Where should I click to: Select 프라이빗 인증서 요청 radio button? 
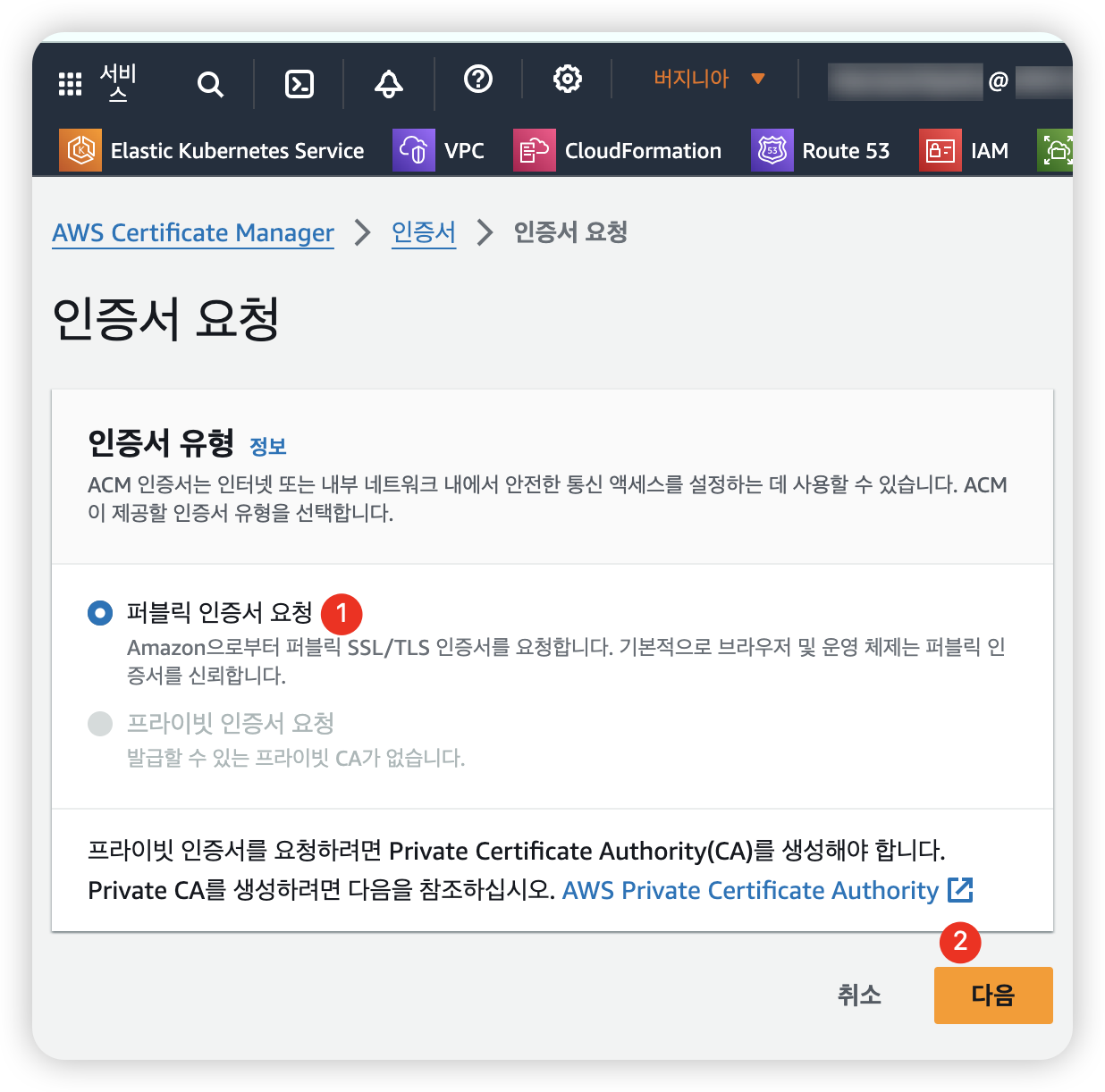coord(100,724)
